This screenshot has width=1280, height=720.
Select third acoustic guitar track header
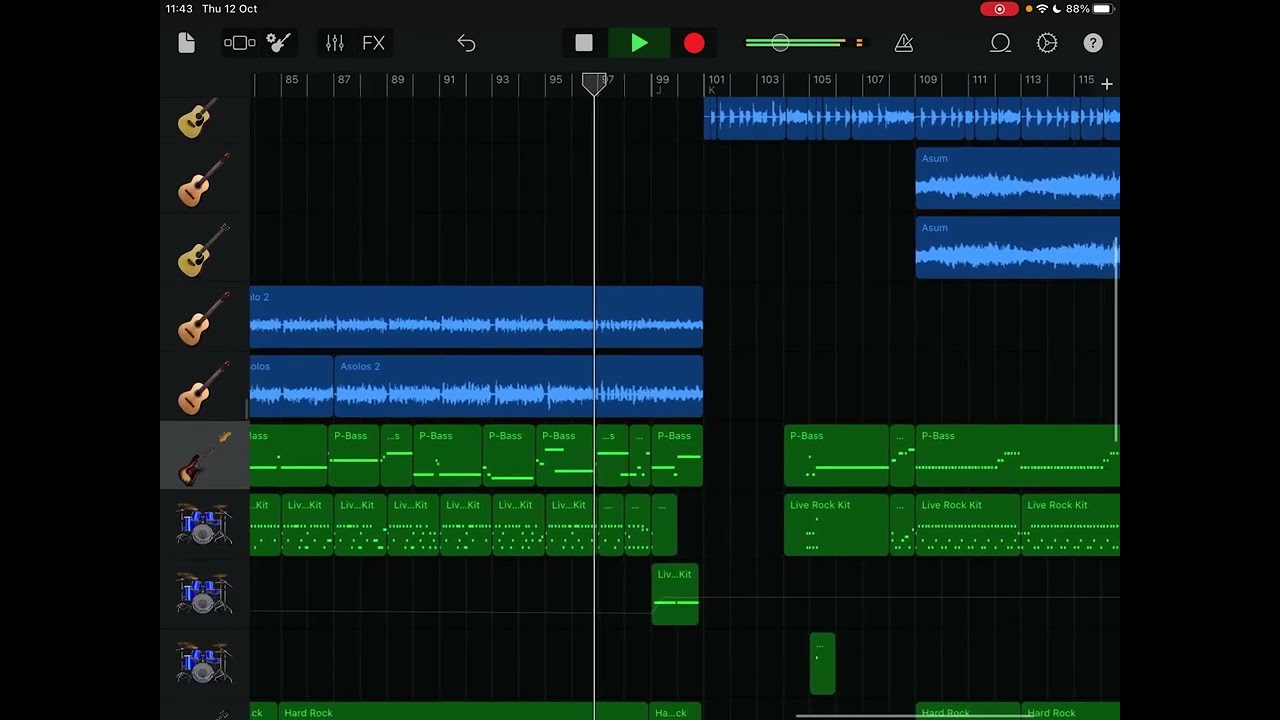[204, 248]
